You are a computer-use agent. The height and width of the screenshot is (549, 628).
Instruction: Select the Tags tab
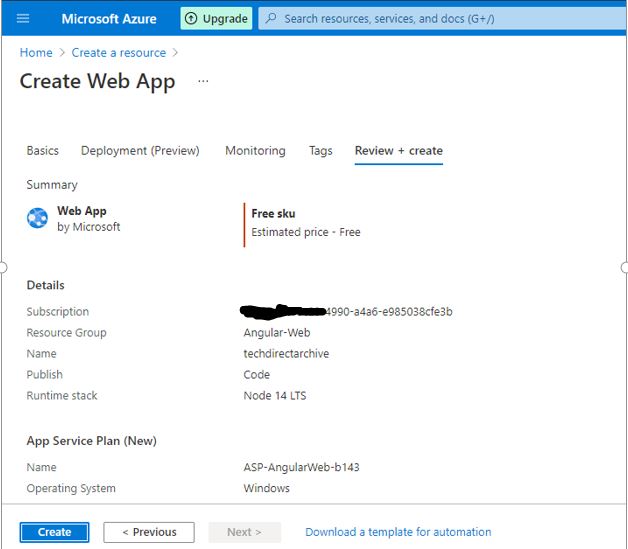click(320, 151)
